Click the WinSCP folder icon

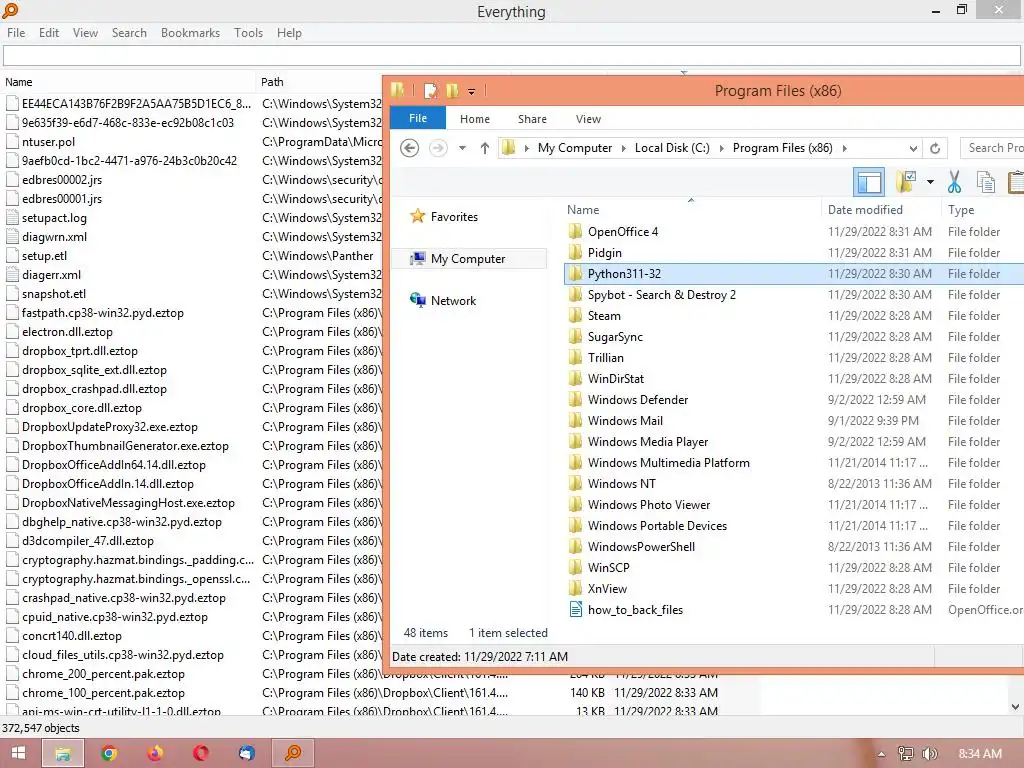pyautogui.click(x=575, y=568)
